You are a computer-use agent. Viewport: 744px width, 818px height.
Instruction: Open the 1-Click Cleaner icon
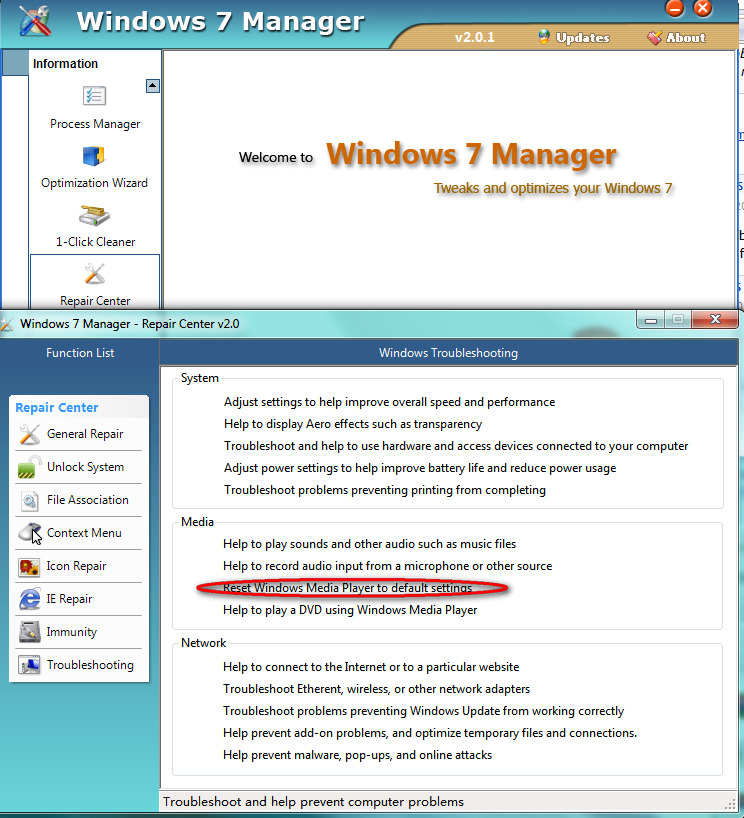click(x=94, y=215)
